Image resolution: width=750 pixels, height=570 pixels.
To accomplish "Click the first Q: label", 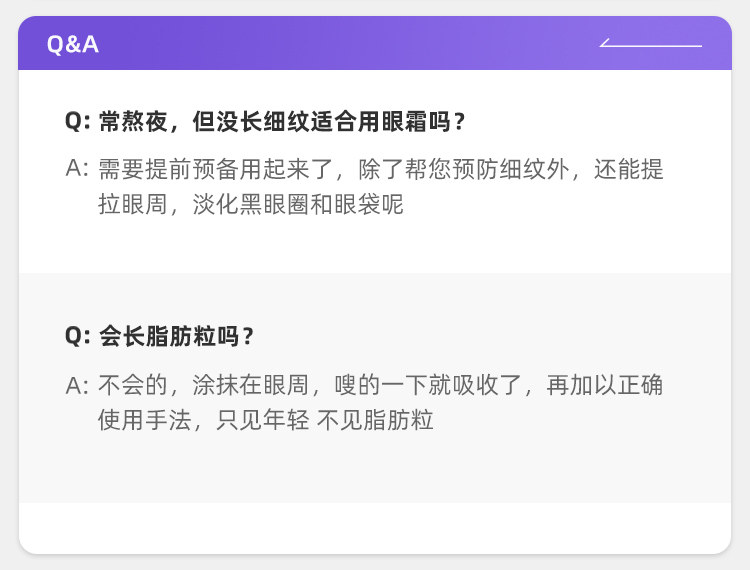I will click(x=78, y=122).
